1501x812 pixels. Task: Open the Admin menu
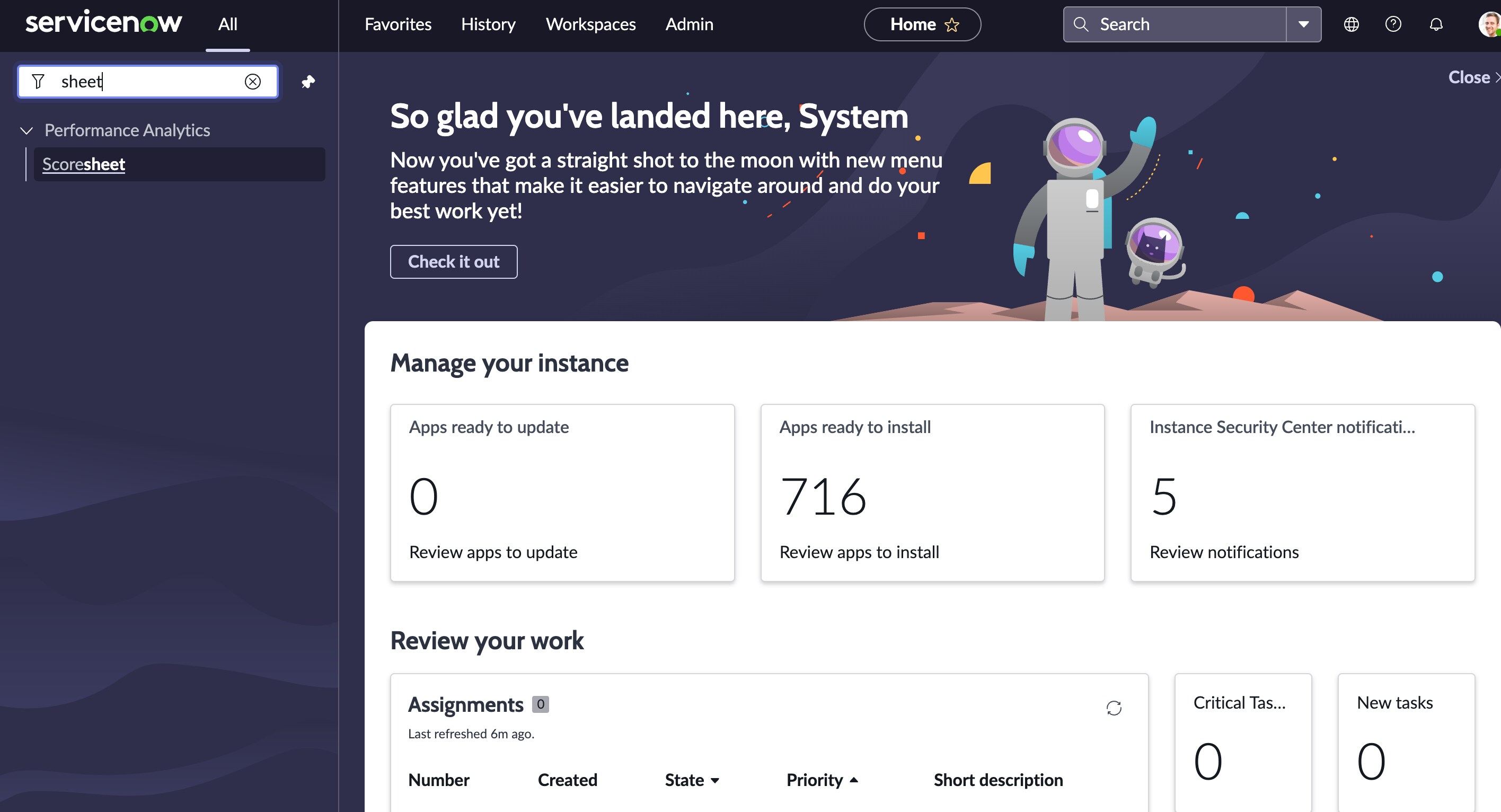coord(688,24)
